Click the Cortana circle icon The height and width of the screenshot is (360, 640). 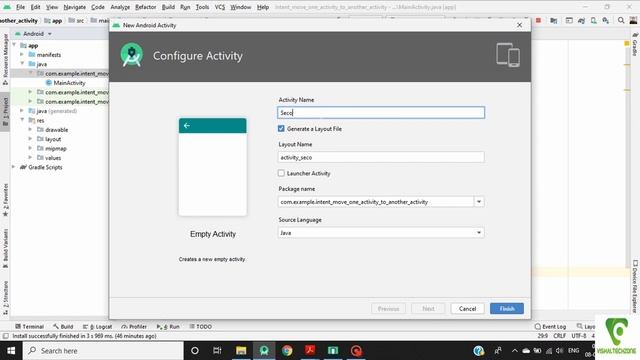pos(195,351)
